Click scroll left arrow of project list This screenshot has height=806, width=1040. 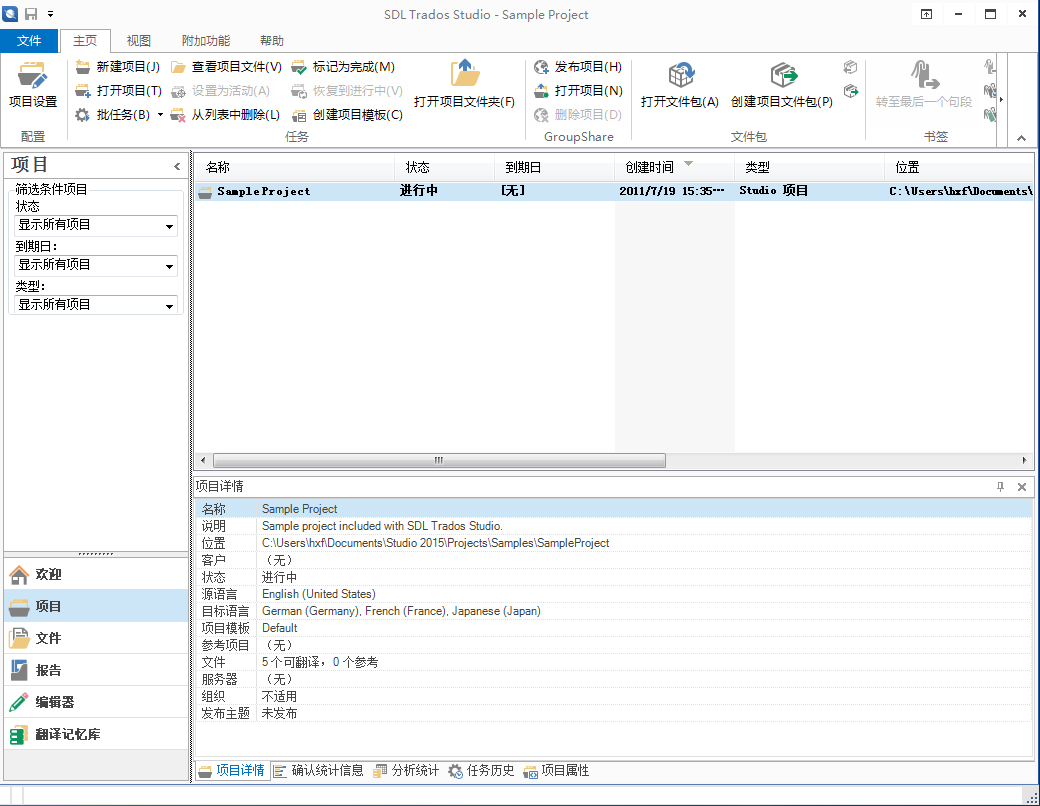pyautogui.click(x=203, y=460)
